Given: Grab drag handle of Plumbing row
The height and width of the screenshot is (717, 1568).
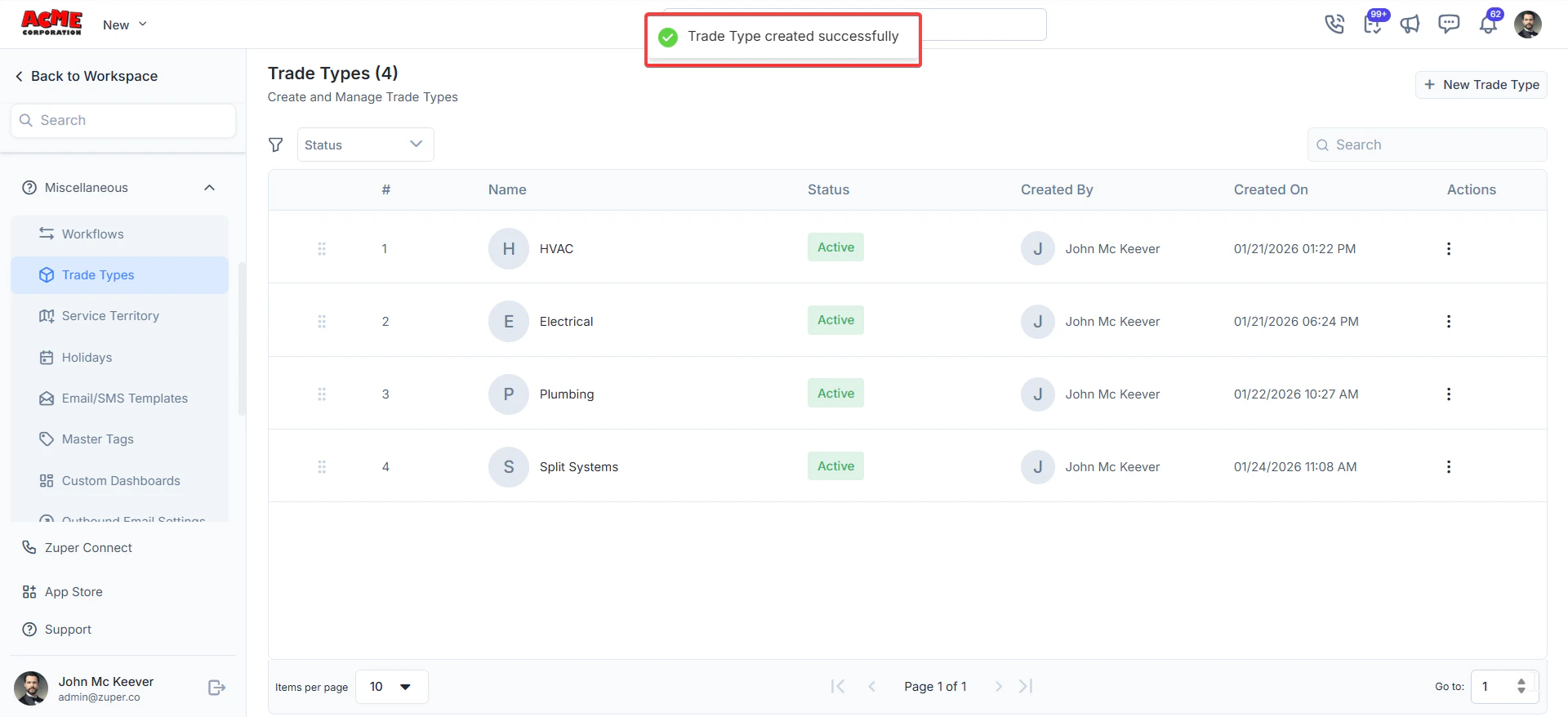Looking at the screenshot, I should pos(322,394).
